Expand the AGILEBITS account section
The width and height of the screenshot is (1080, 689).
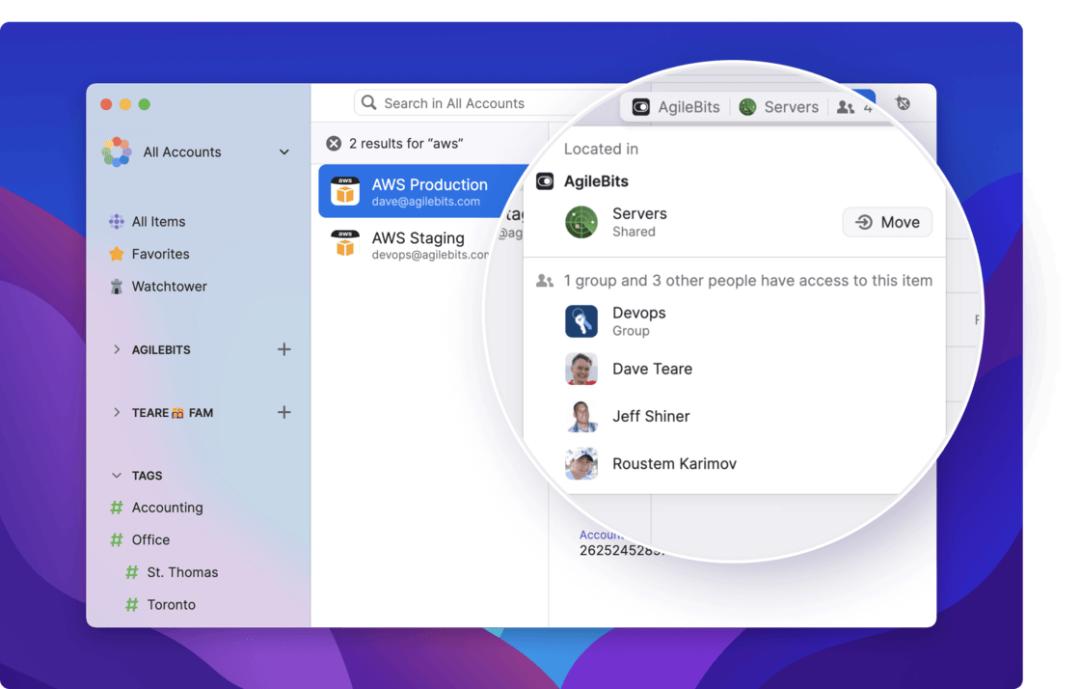(116, 350)
